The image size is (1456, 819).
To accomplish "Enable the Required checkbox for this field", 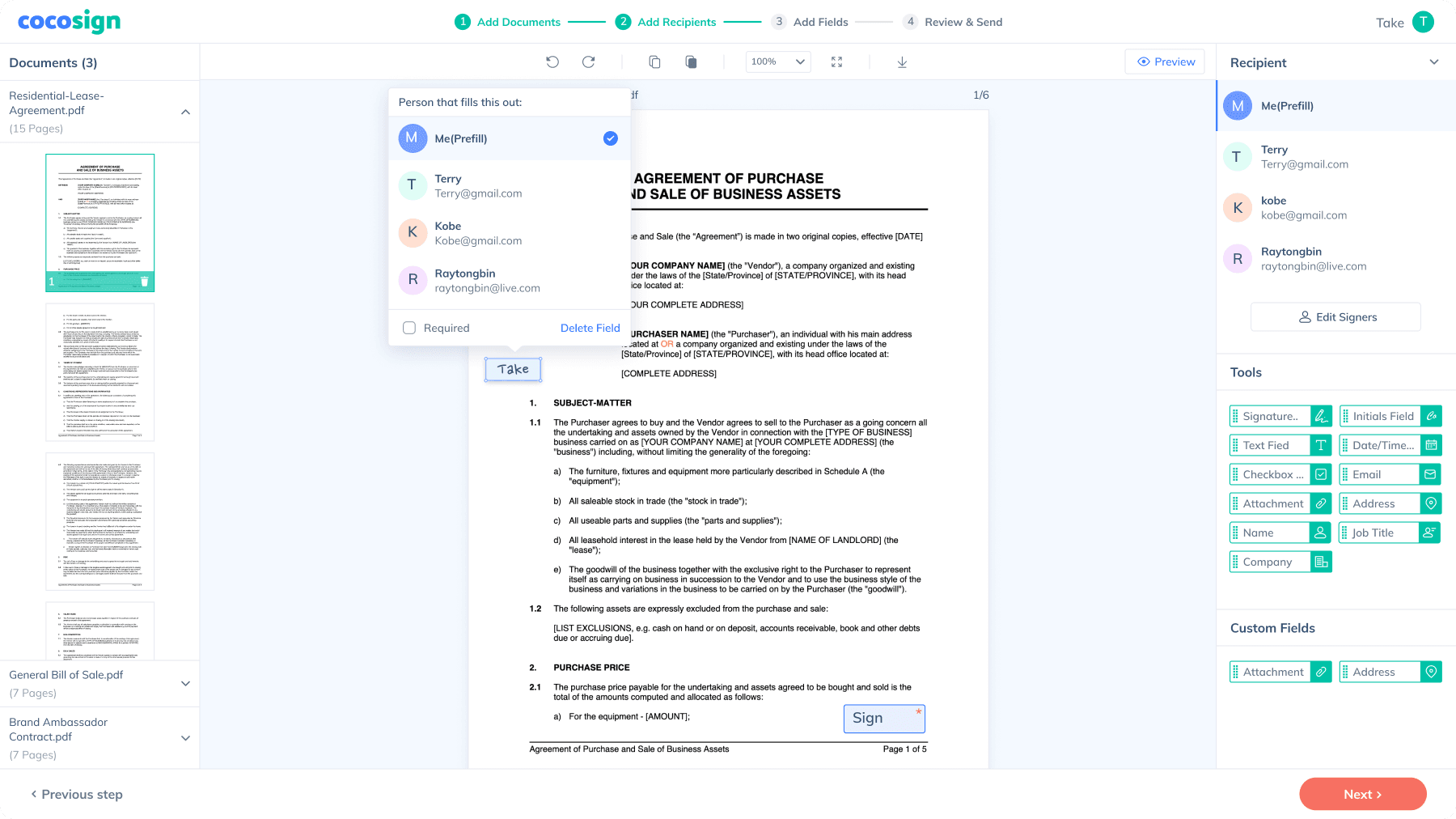I will click(409, 328).
